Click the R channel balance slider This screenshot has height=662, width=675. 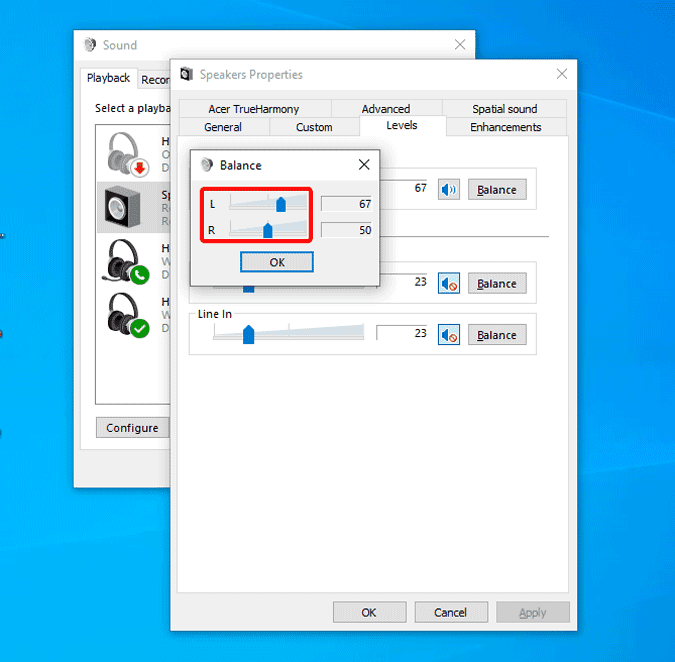268,230
